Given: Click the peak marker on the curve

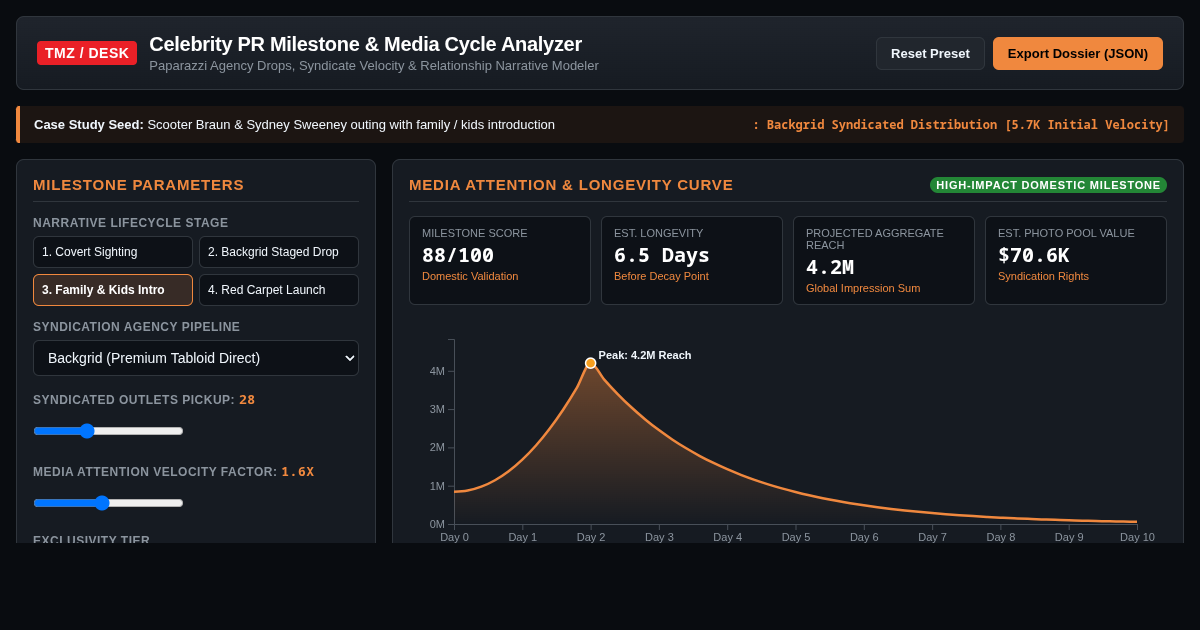Looking at the screenshot, I should tap(591, 363).
